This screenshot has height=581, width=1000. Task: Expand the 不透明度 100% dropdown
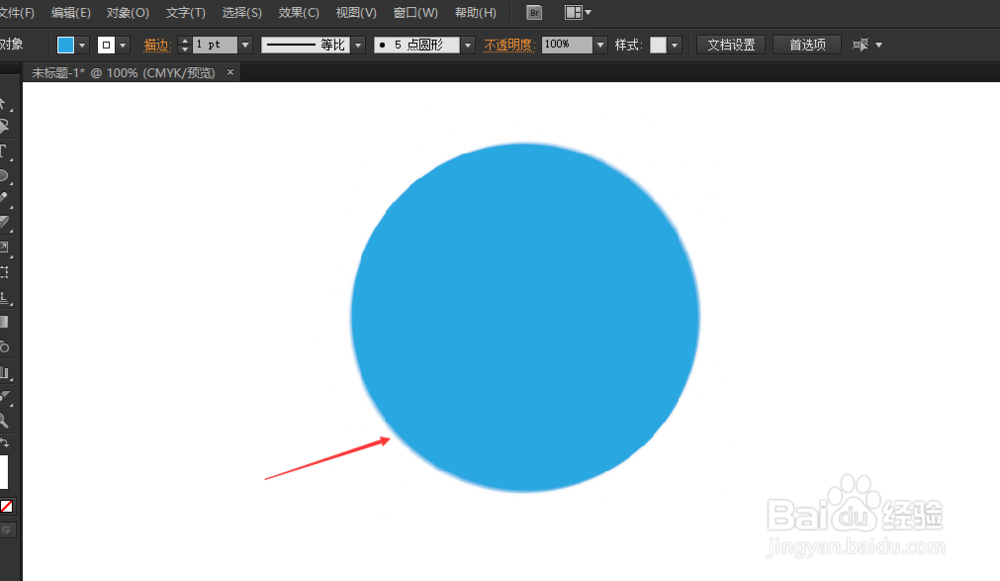tap(600, 45)
